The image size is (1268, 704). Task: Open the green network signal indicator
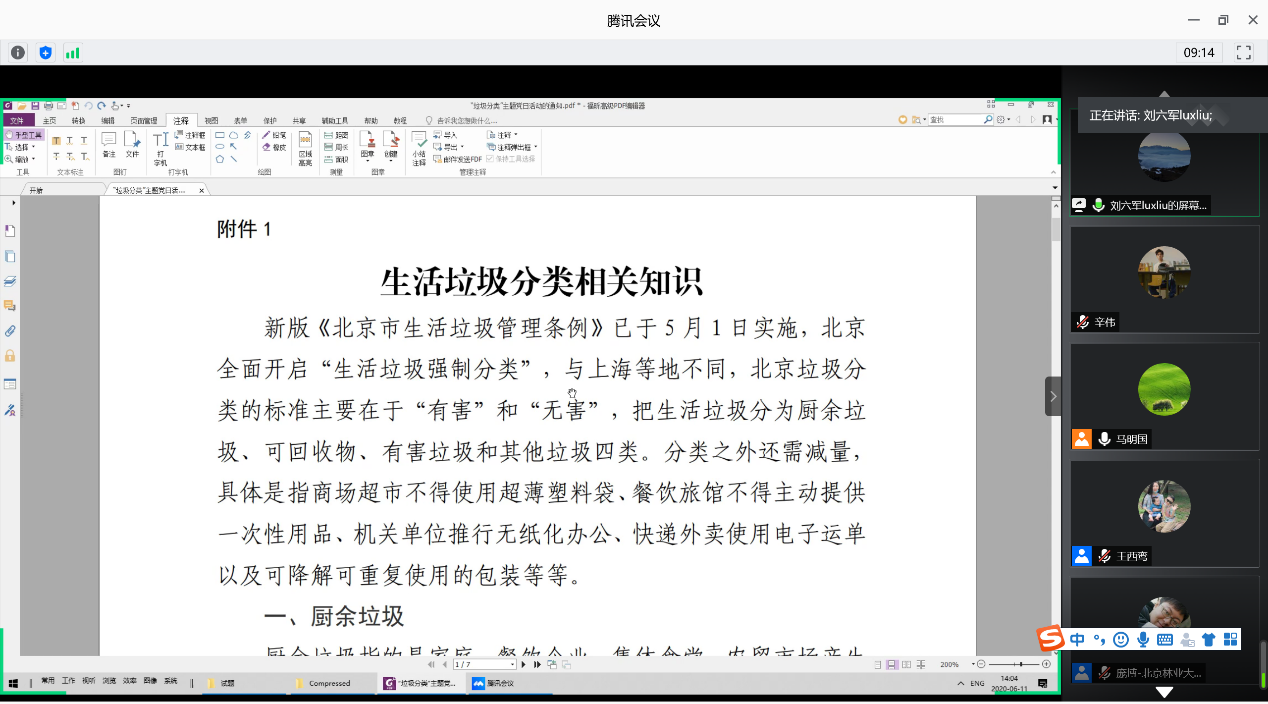pos(72,52)
